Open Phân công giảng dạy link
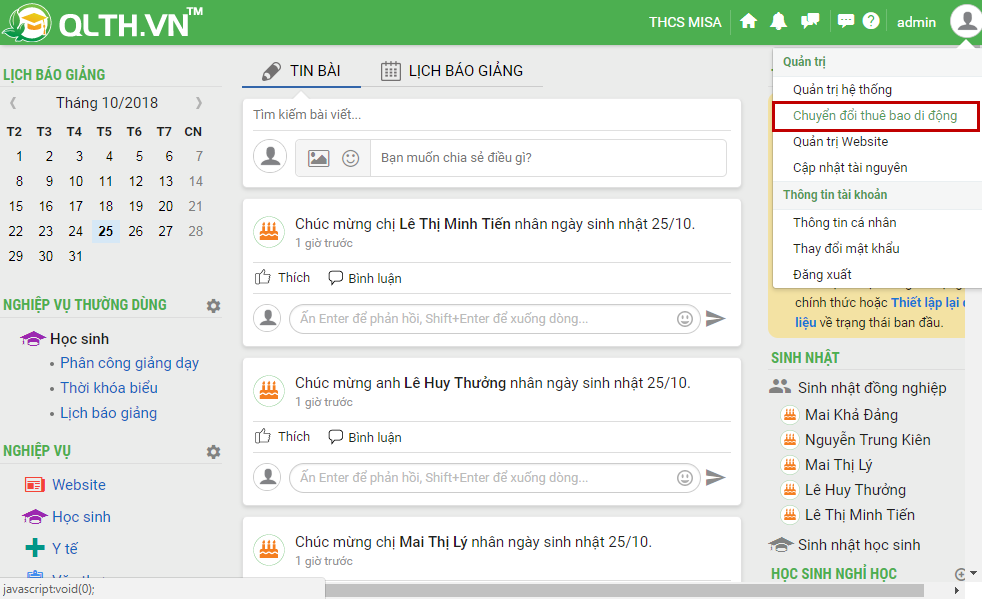Image resolution: width=982 pixels, height=599 pixels. click(130, 363)
